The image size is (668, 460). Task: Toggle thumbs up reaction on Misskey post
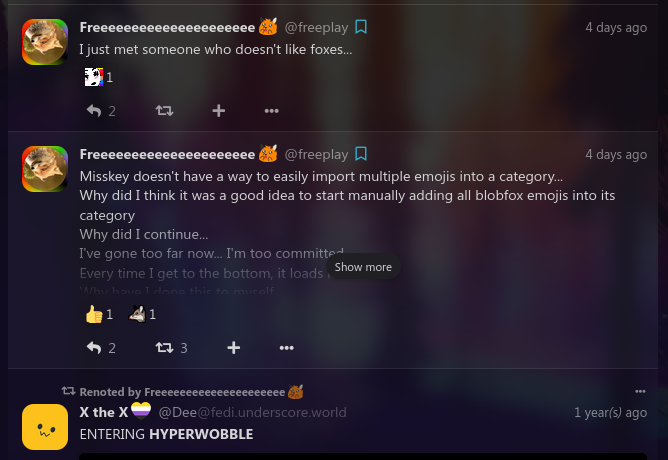[x=99, y=314]
